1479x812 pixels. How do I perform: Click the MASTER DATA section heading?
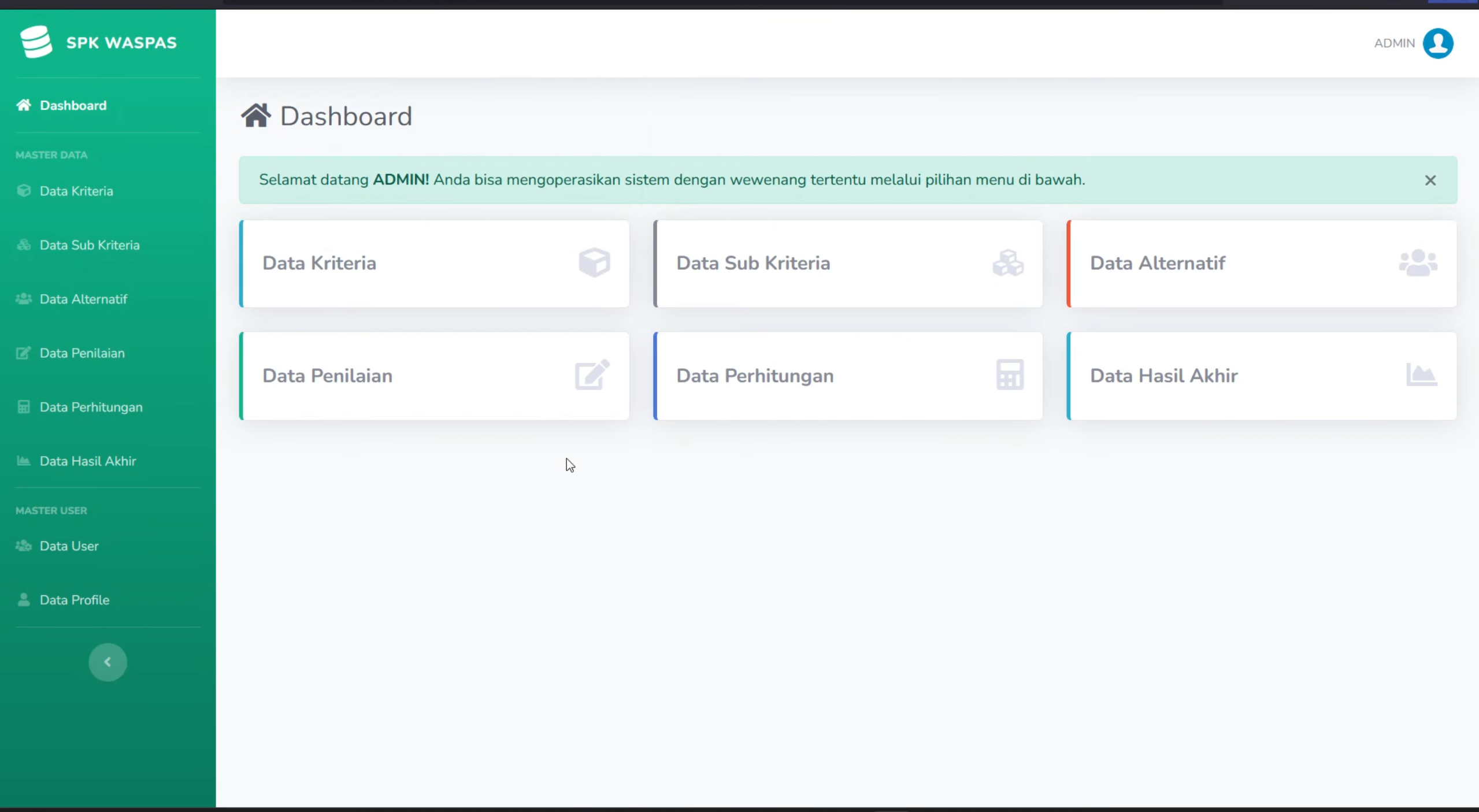coord(51,155)
